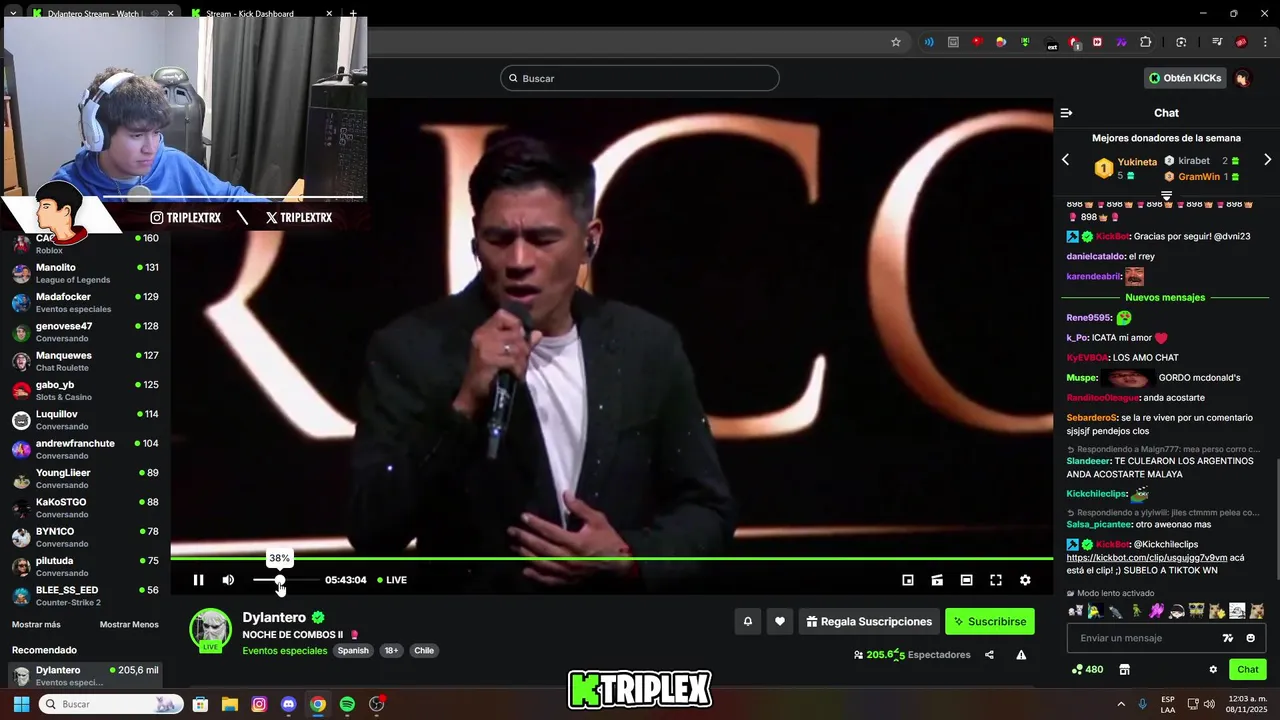Image resolution: width=1280 pixels, height=720 pixels.
Task: Open gabo_yb Slots & Casino channel
Action: point(85,391)
